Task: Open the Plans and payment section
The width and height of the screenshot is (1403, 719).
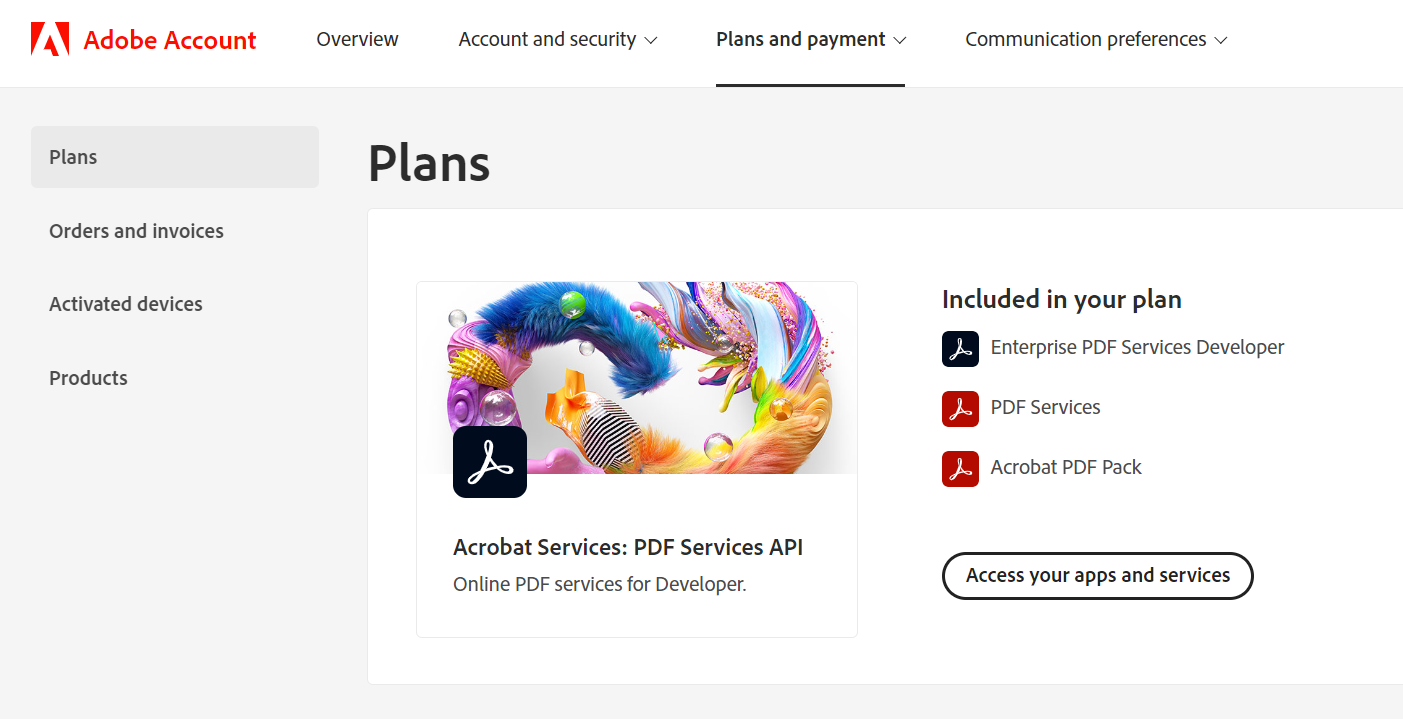Action: click(800, 39)
